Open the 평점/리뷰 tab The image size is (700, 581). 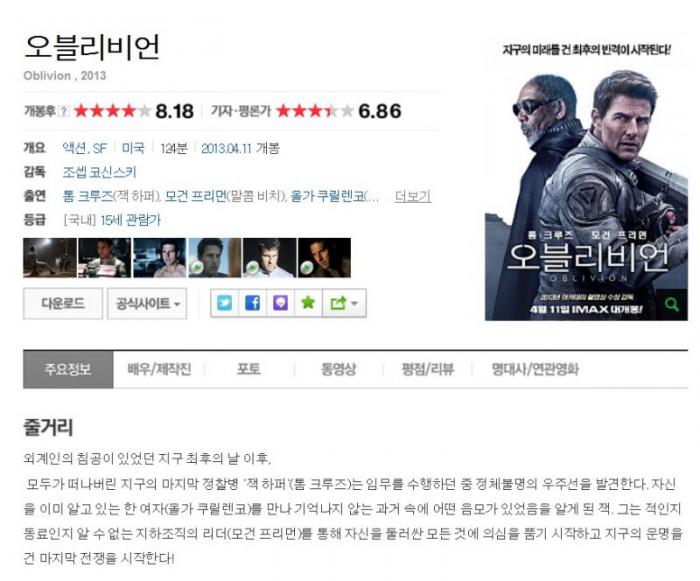[428, 369]
